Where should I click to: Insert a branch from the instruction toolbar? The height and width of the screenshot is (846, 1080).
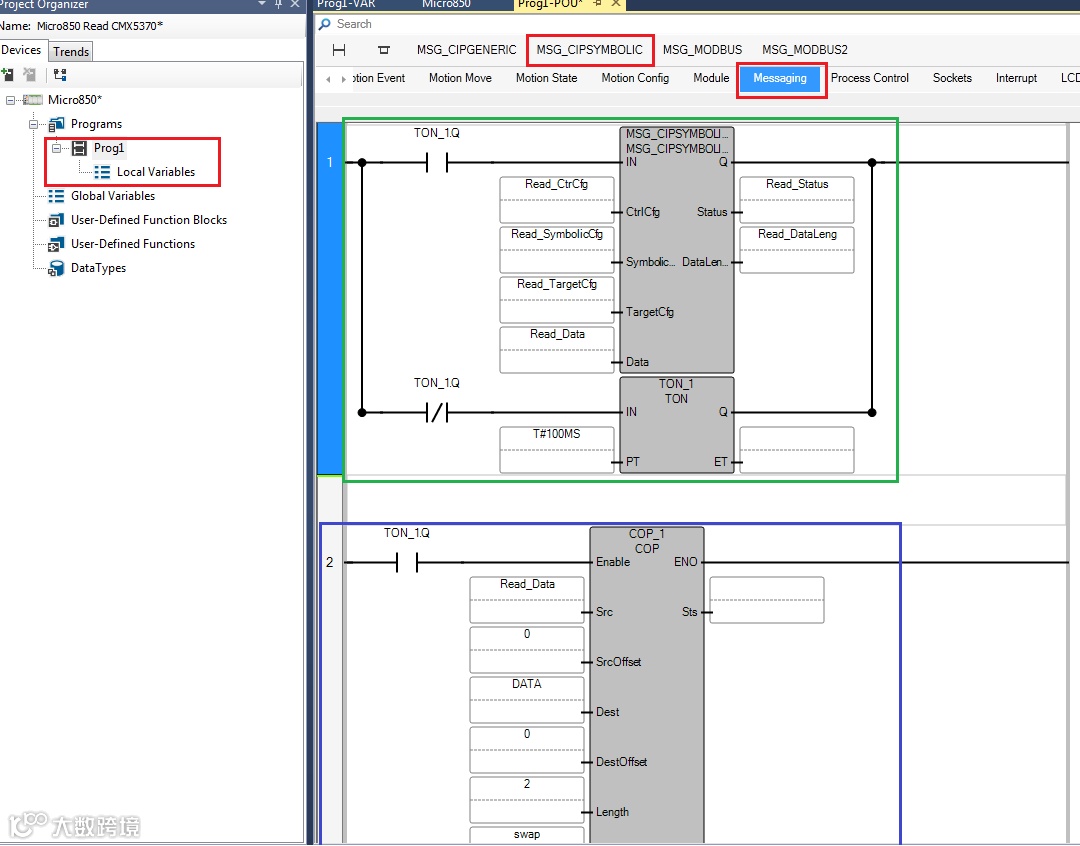[x=384, y=50]
